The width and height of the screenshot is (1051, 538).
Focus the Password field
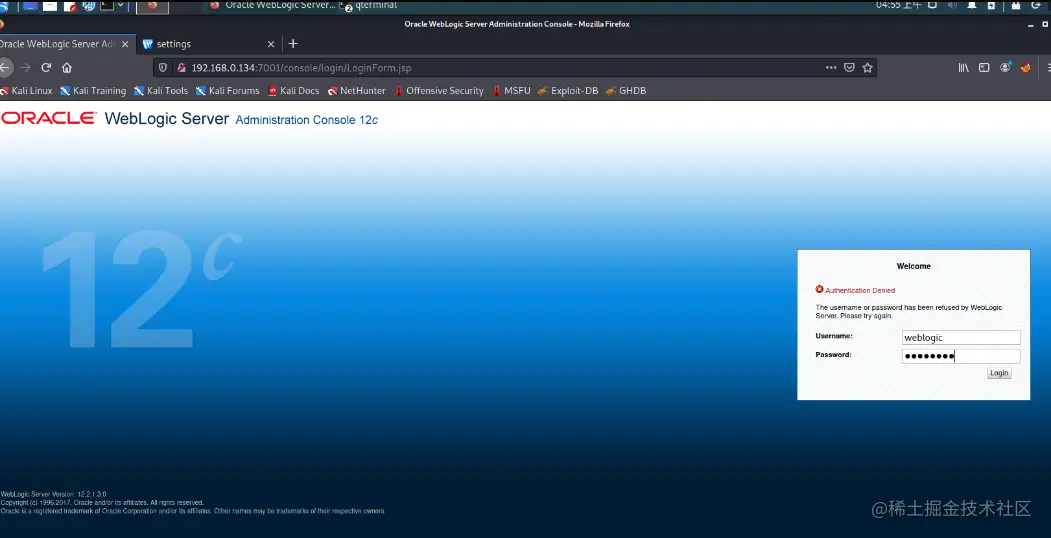961,356
